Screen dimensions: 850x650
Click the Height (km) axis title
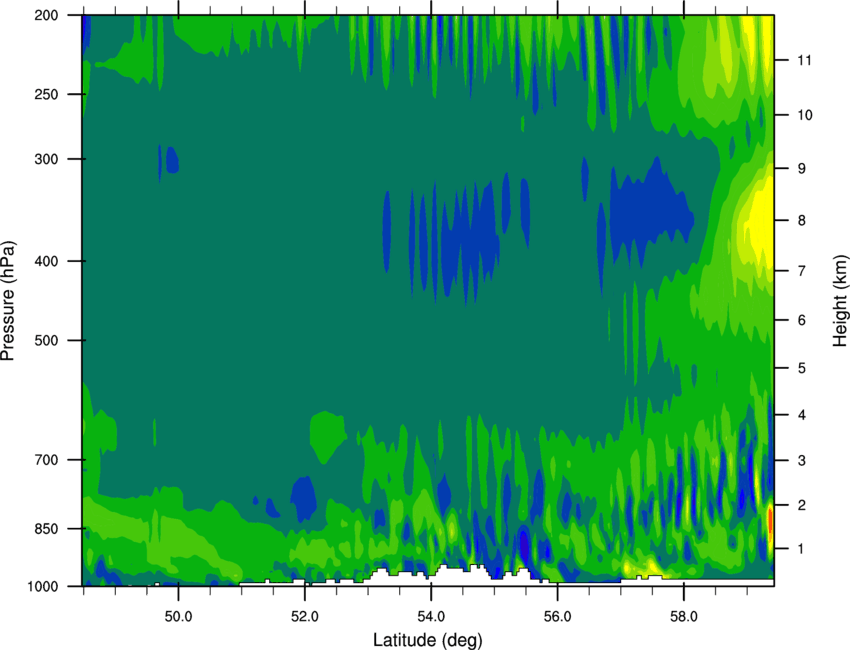[840, 301]
